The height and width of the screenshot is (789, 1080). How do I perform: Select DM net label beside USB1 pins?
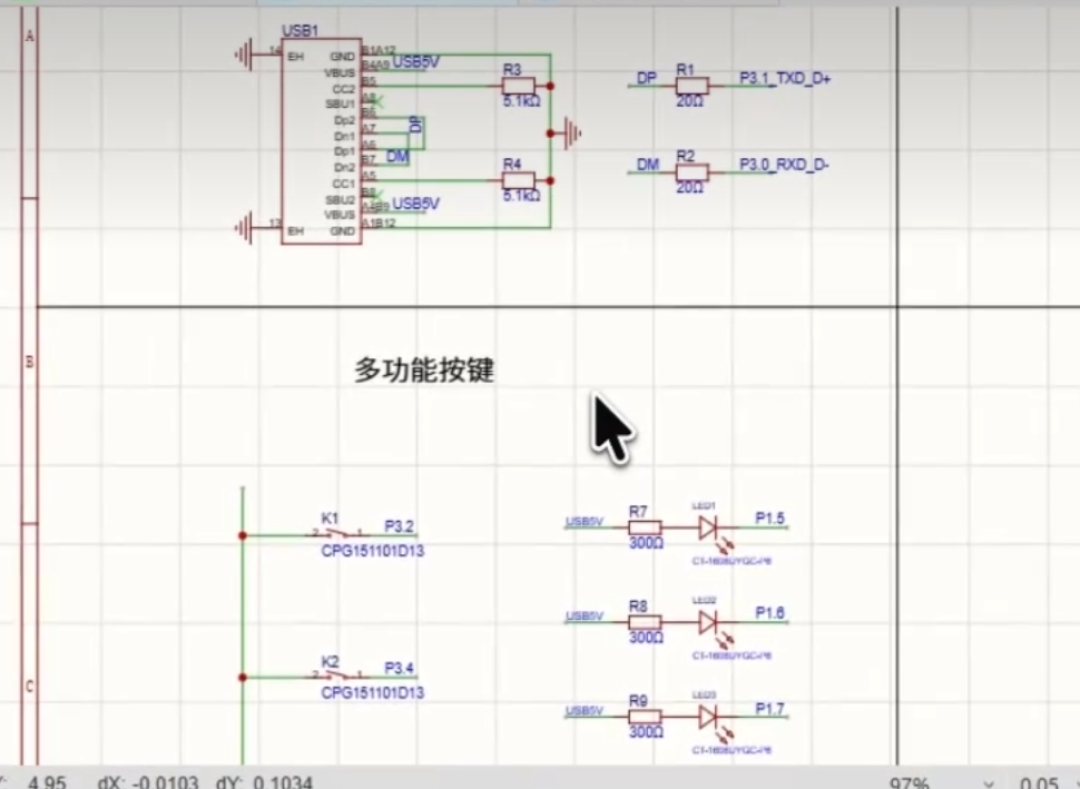(398, 157)
